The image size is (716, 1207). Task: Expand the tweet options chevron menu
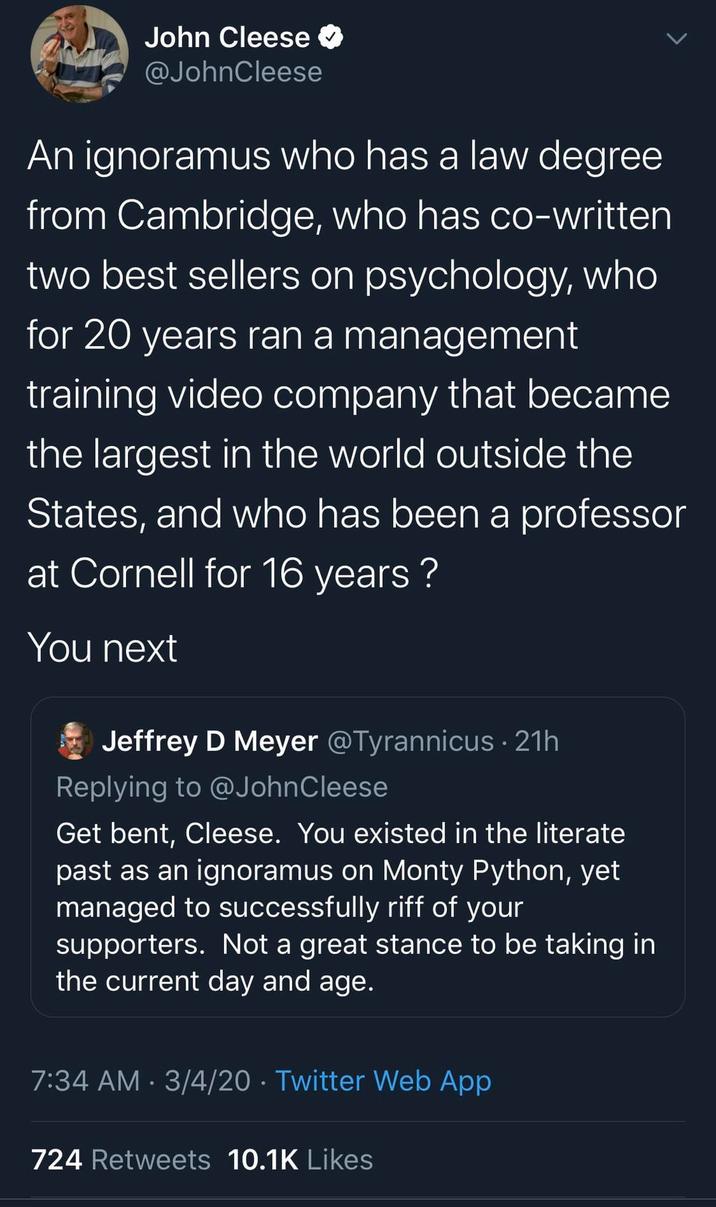677,40
